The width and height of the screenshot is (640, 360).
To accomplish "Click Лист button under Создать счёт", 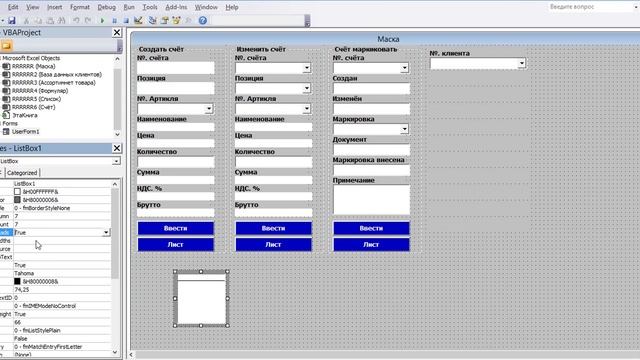I will (176, 244).
